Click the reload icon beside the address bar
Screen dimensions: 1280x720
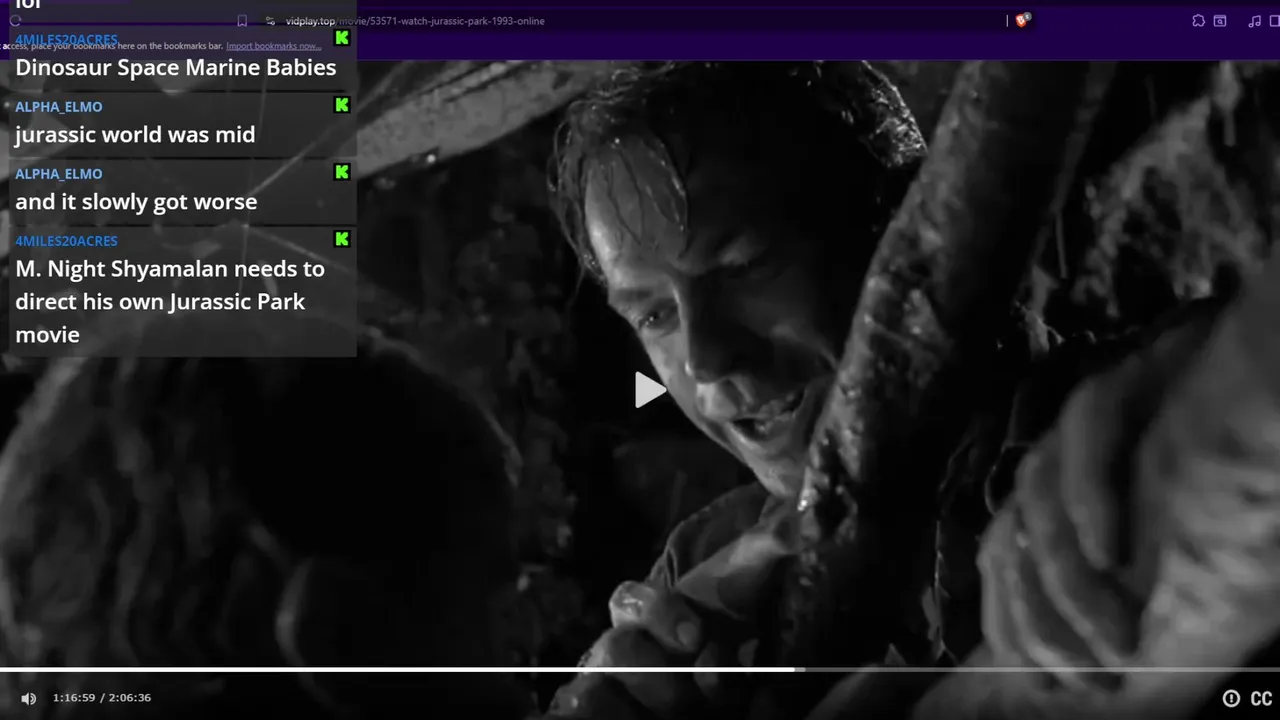pos(15,21)
